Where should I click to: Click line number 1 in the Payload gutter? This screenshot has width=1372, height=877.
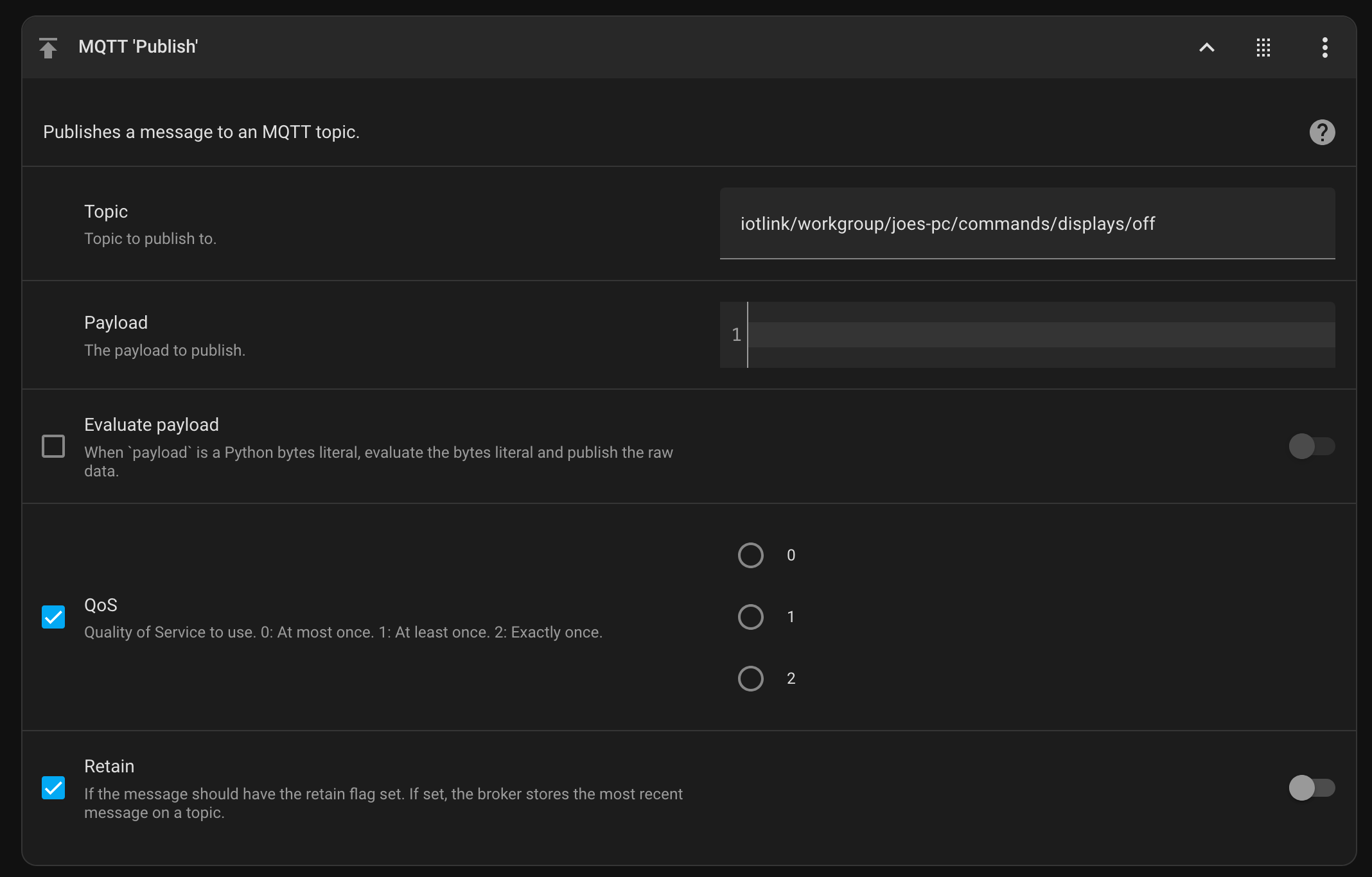pos(735,334)
